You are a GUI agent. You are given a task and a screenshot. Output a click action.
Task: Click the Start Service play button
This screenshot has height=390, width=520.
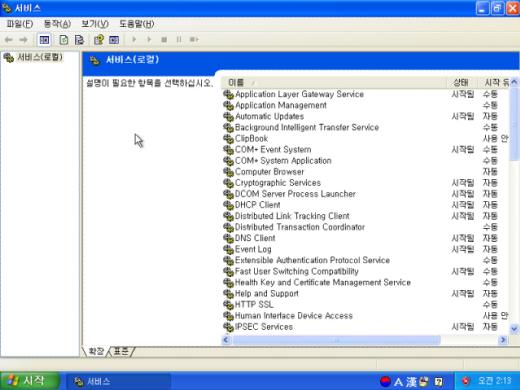(x=134, y=39)
